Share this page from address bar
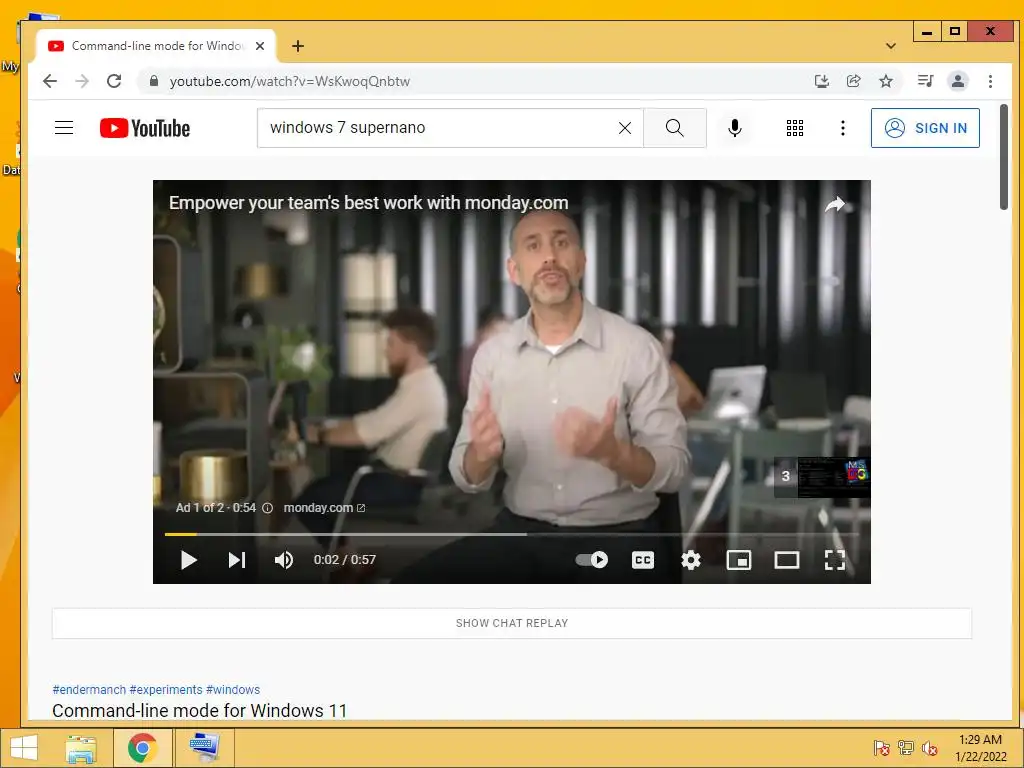 pyautogui.click(x=854, y=81)
